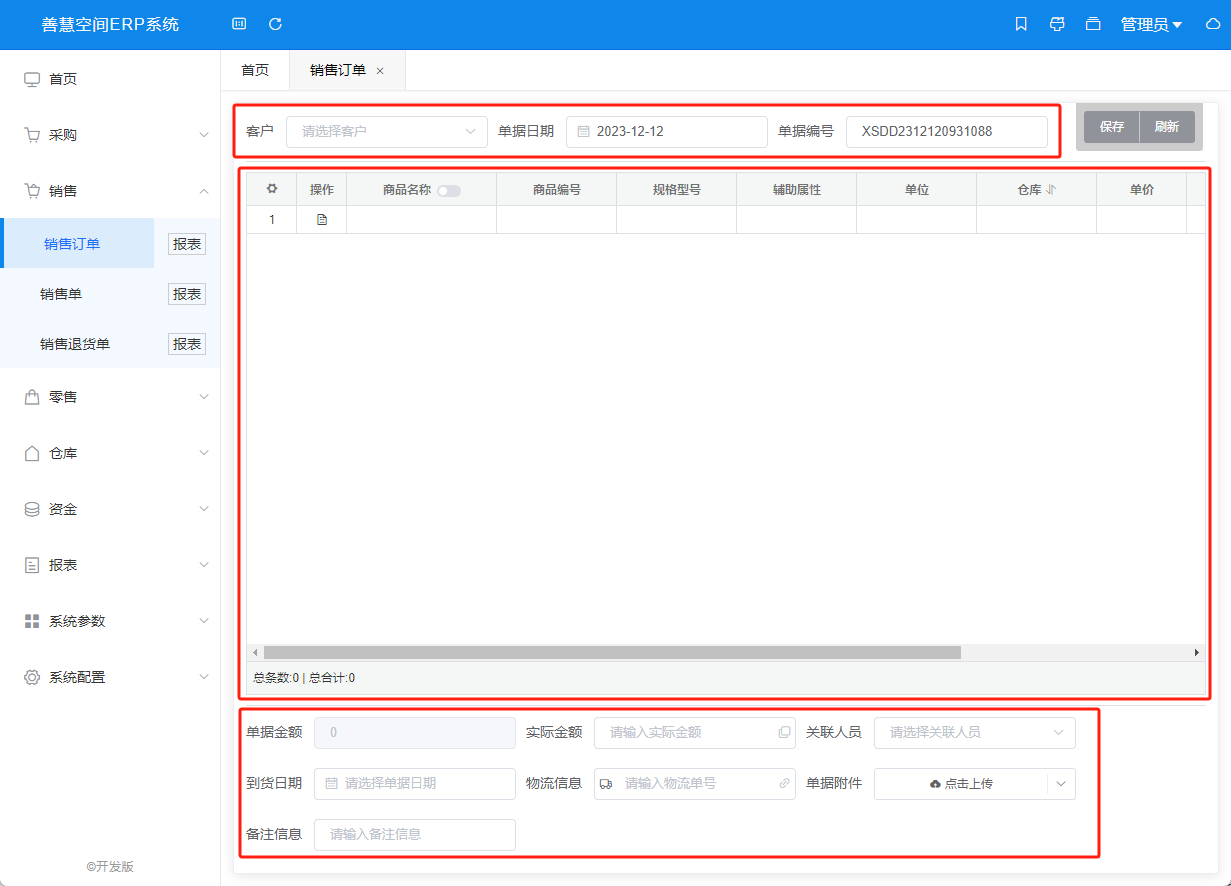Toggle the 商品名称 switch in the table header

449,191
